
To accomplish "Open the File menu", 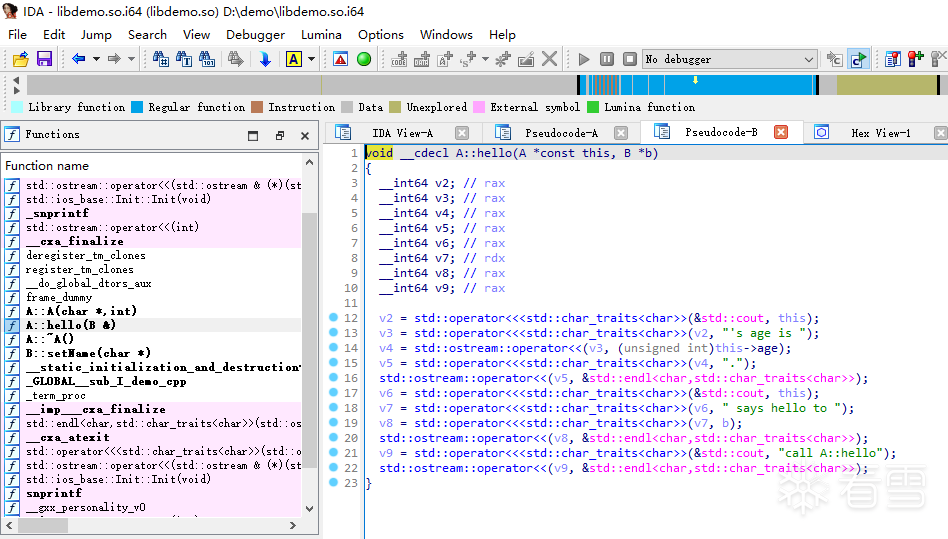I will tap(17, 34).
